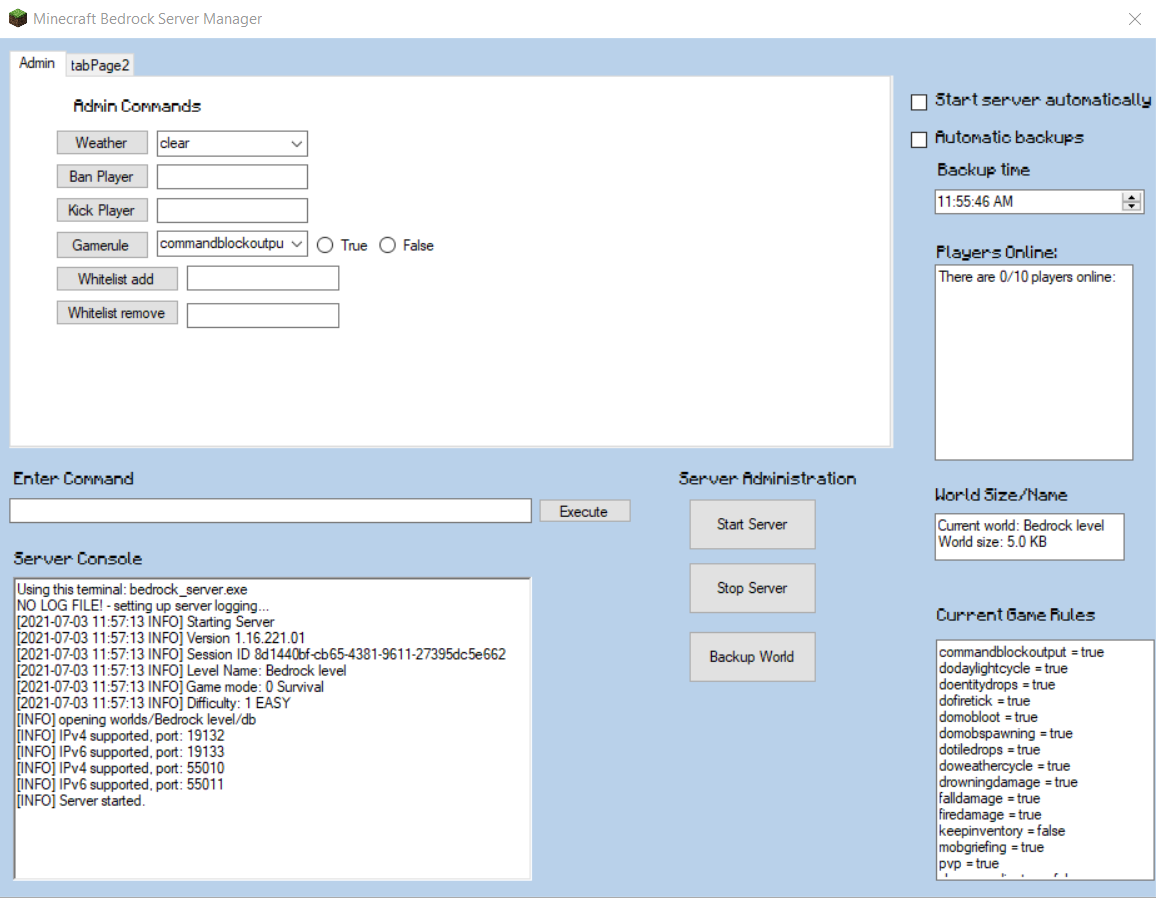Image resolution: width=1156 pixels, height=898 pixels.
Task: Click the Backup World button
Action: coord(752,657)
